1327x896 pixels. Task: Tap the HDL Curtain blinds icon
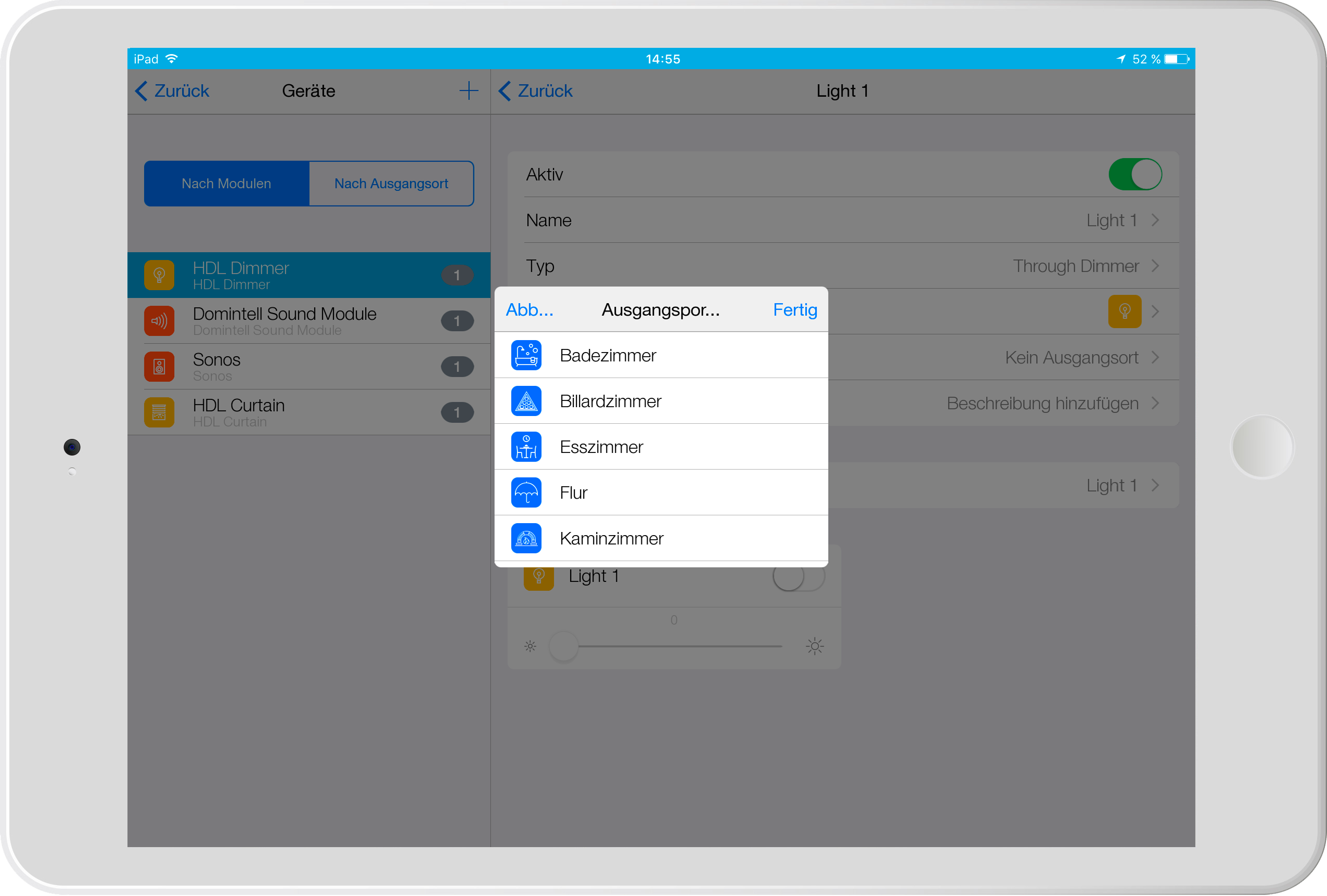[x=159, y=412]
